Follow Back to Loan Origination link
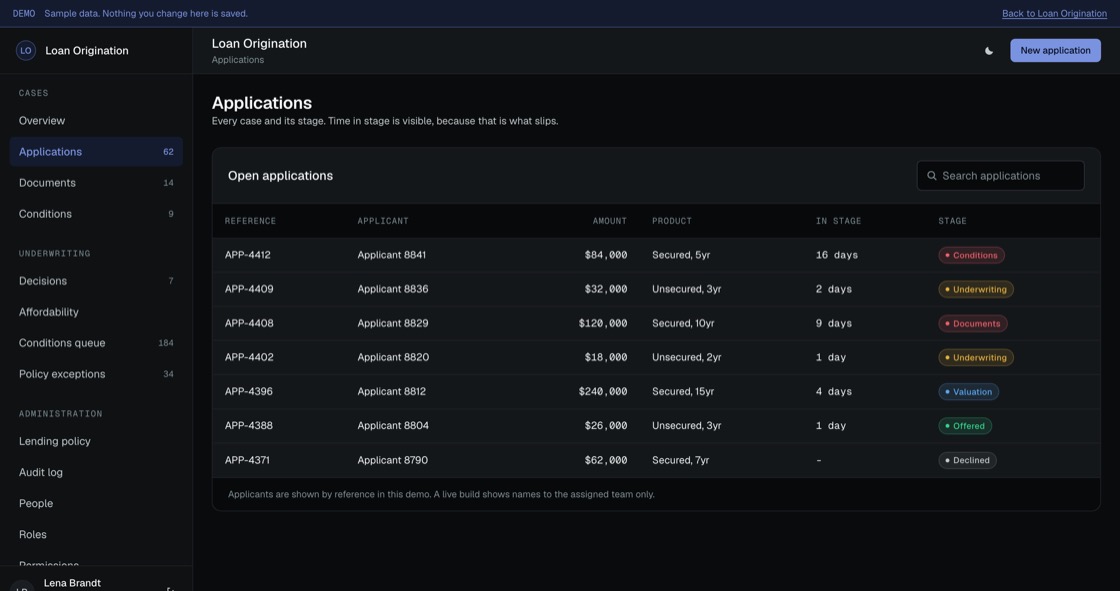This screenshot has width=1120, height=591. 1054,14
